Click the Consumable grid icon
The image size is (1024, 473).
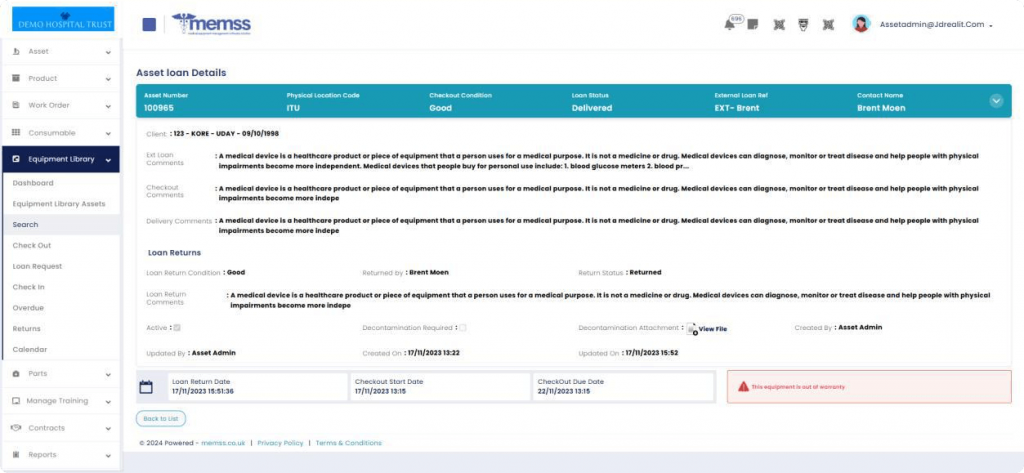pyautogui.click(x=16, y=133)
